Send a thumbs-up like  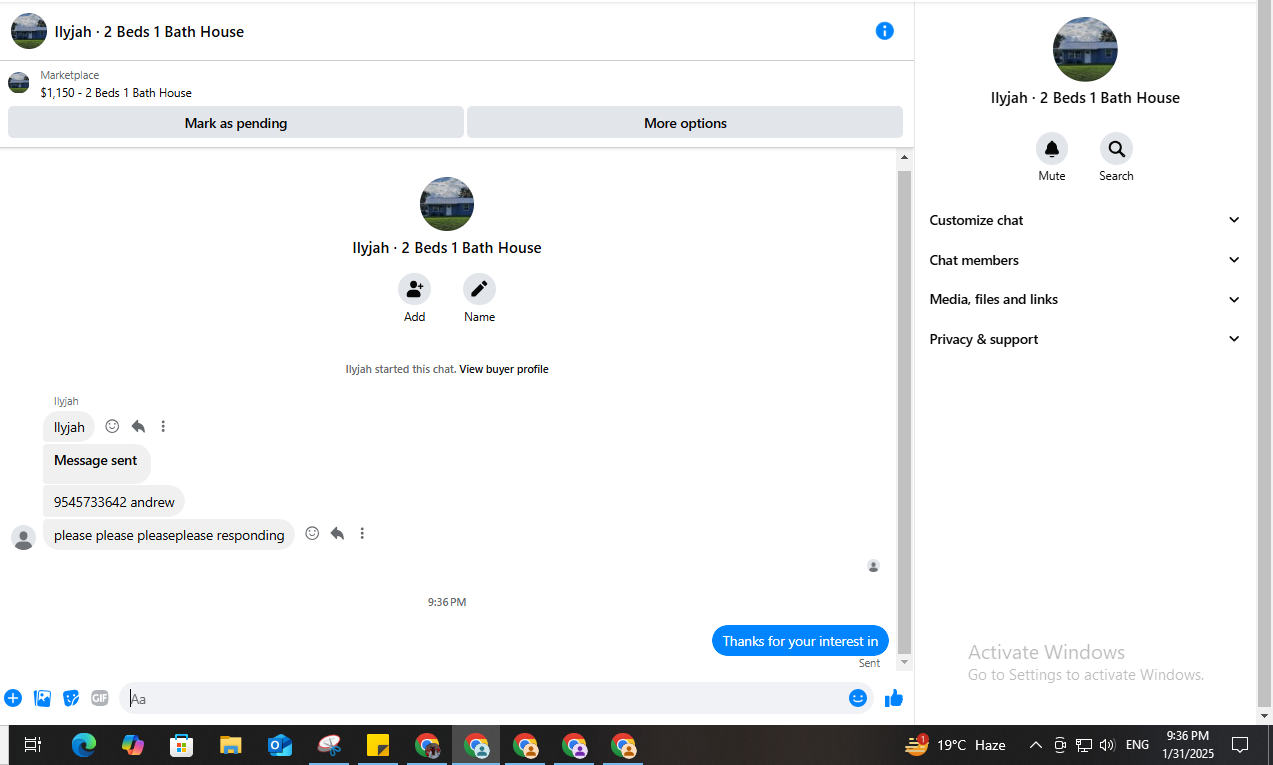[894, 698]
